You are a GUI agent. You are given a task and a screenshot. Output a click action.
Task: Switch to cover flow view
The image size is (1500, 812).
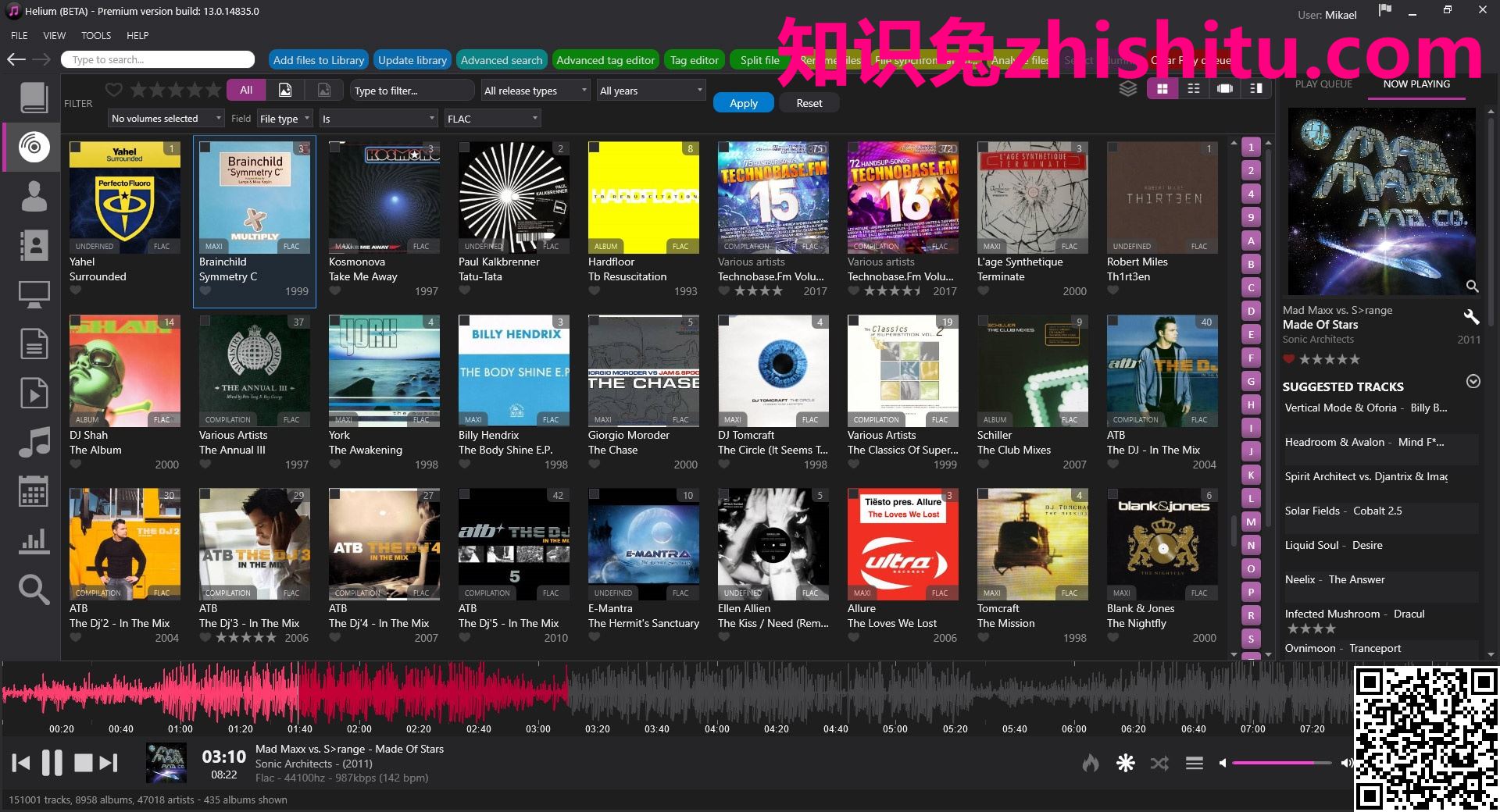(x=1224, y=89)
